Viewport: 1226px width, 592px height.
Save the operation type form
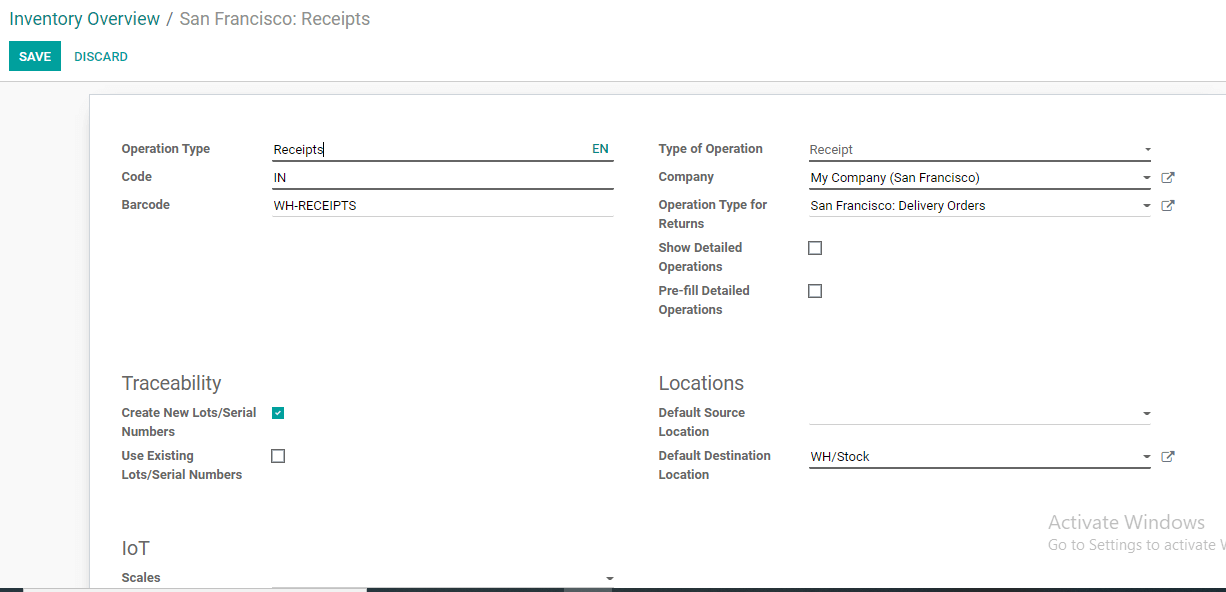point(35,57)
